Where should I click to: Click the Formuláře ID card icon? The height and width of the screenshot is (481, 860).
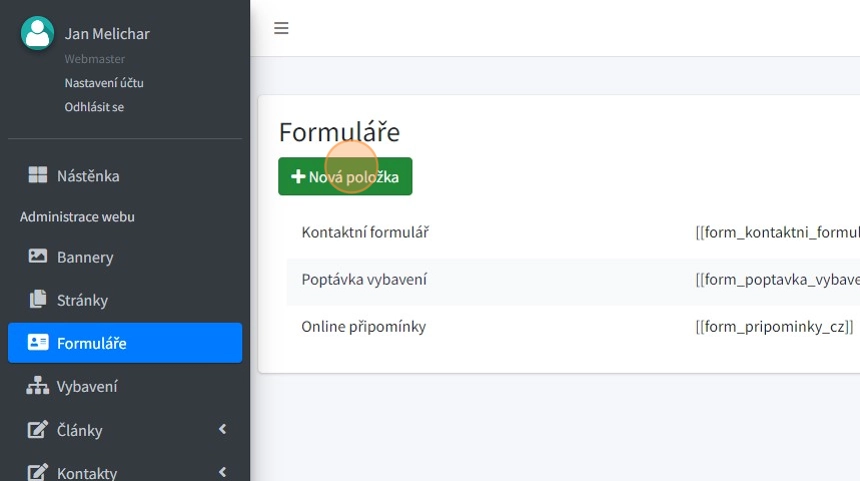point(38,343)
